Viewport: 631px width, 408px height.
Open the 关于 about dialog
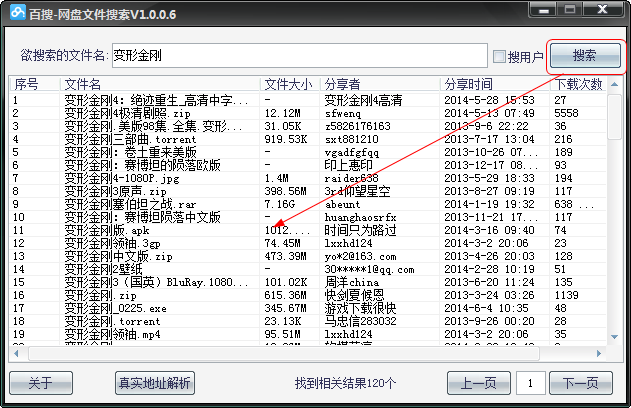pyautogui.click(x=40, y=383)
